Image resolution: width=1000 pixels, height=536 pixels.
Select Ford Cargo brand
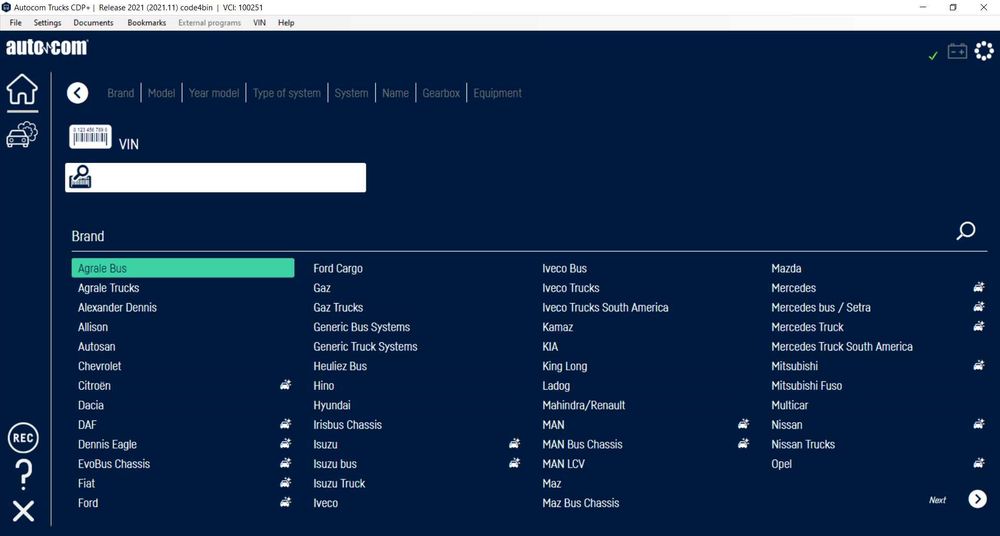pos(338,269)
